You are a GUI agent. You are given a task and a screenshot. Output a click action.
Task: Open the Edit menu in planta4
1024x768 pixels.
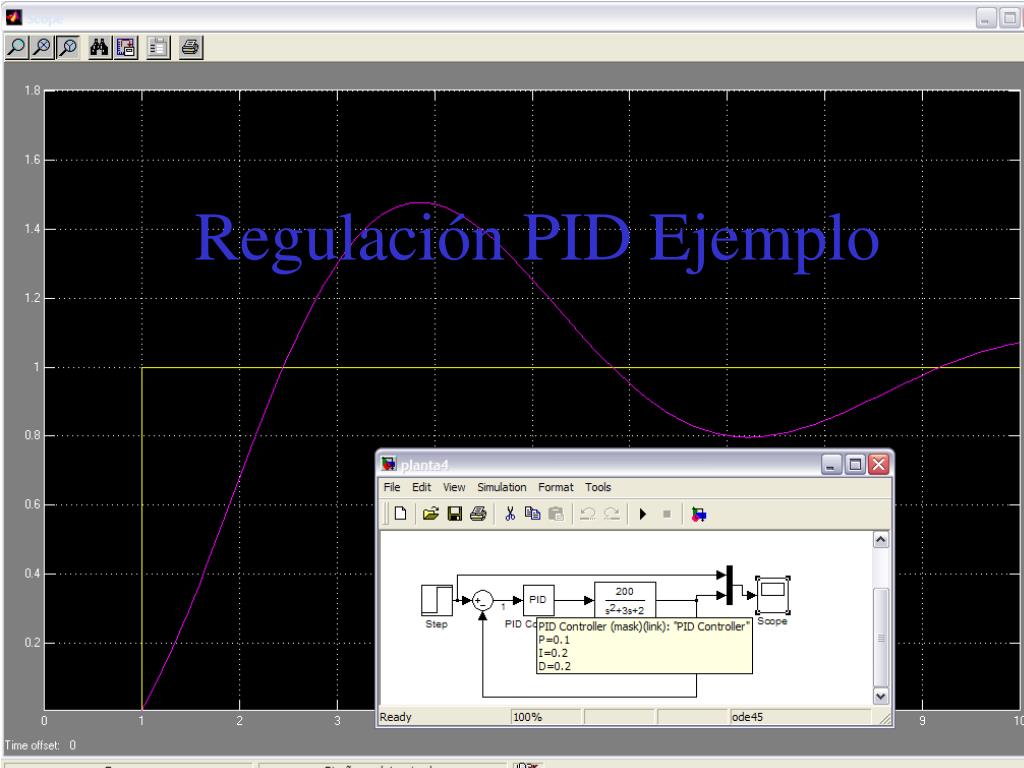(421, 487)
